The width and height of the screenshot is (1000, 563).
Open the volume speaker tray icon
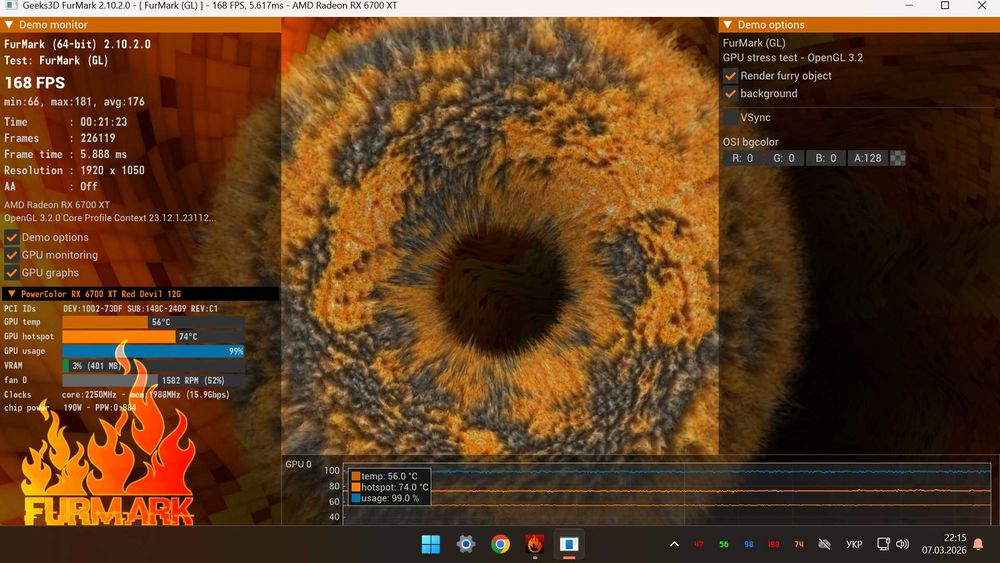pyautogui.click(x=902, y=544)
